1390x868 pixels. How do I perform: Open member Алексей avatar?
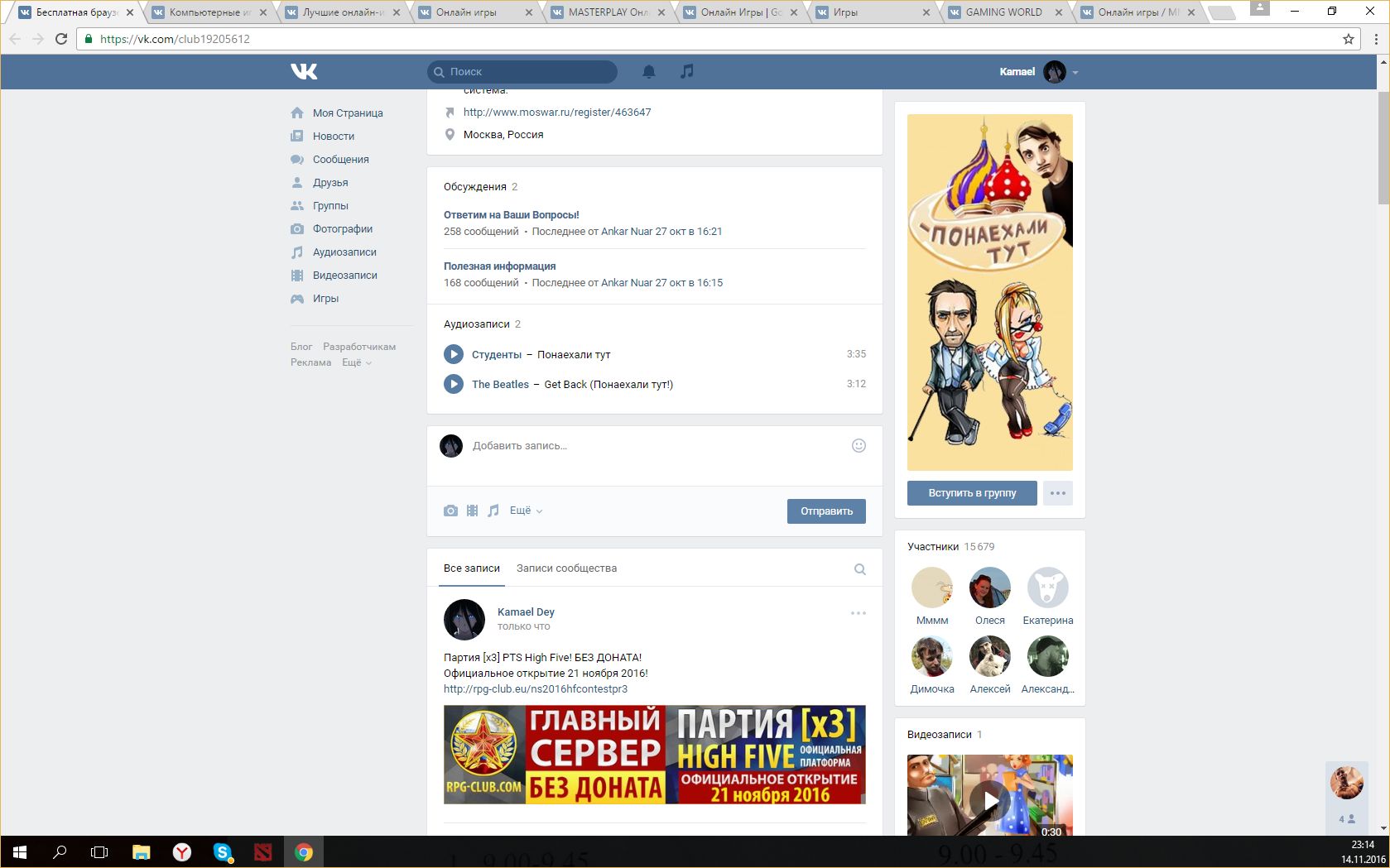(x=990, y=656)
